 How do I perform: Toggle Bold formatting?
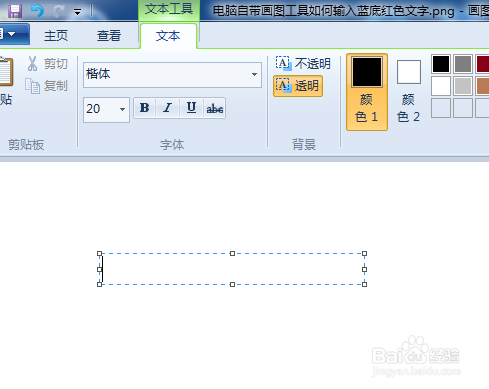145,108
